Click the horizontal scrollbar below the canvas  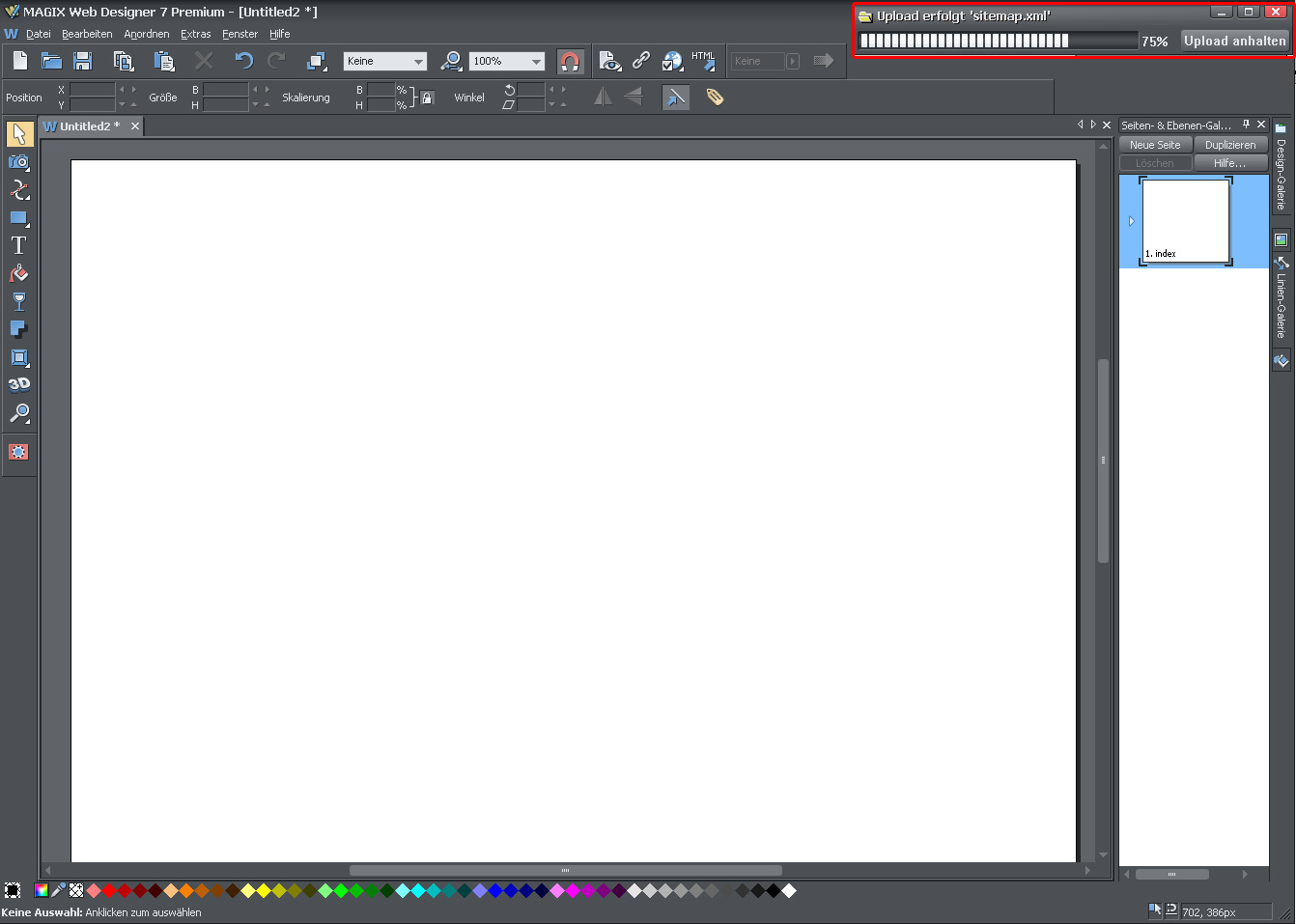pyautogui.click(x=565, y=870)
